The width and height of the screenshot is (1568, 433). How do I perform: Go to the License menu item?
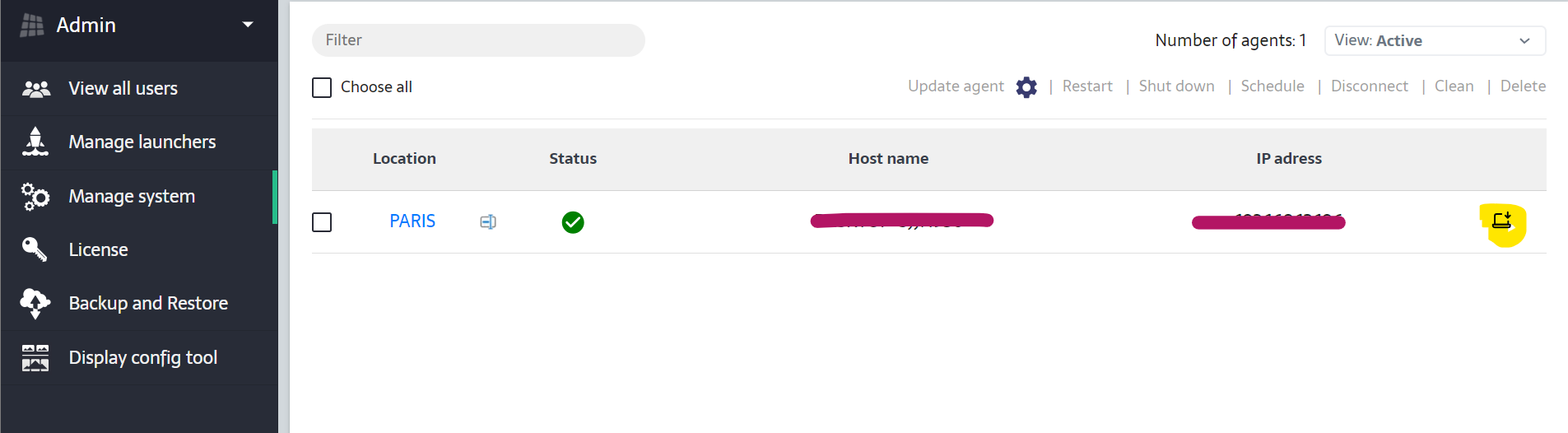pyautogui.click(x=98, y=249)
